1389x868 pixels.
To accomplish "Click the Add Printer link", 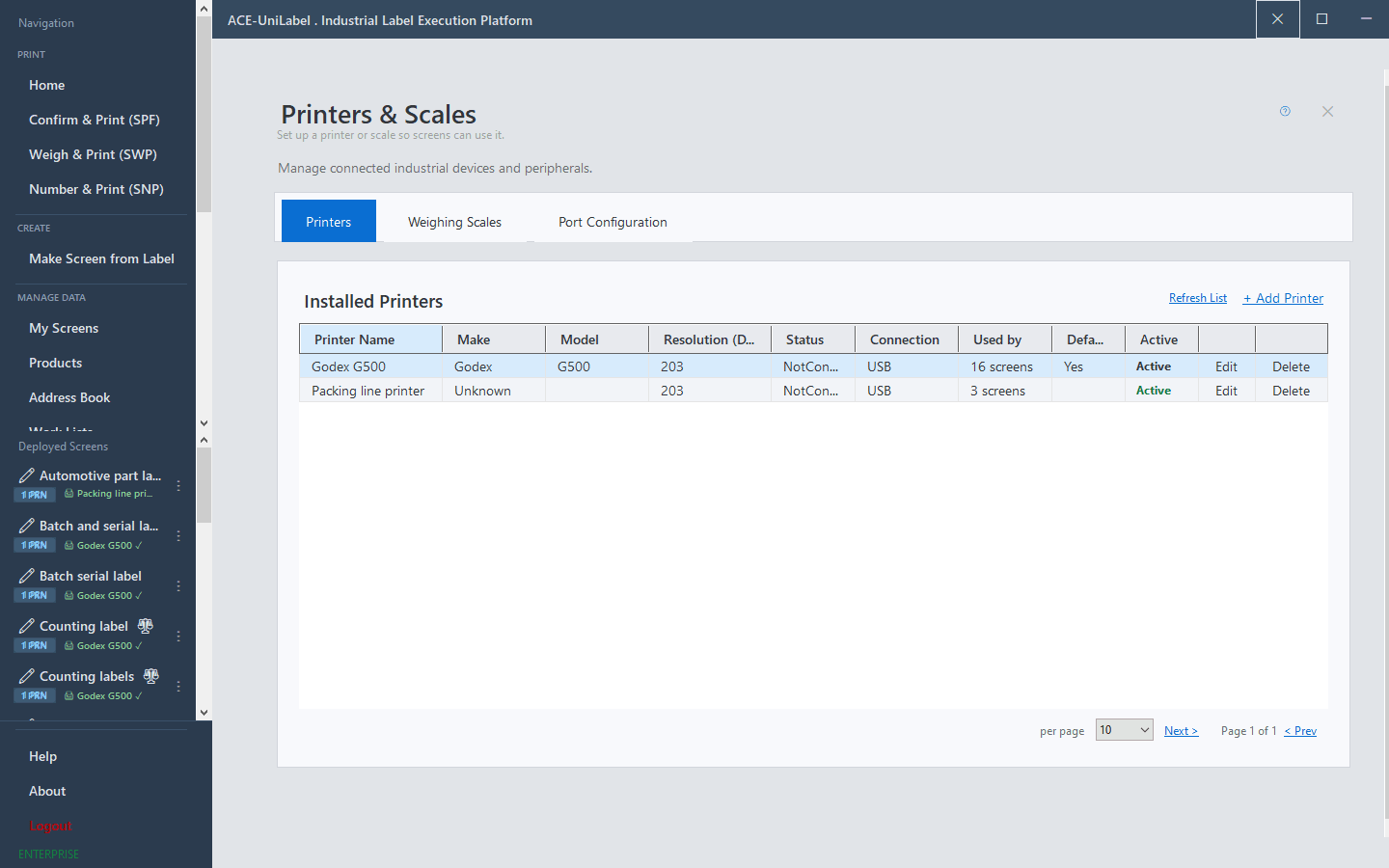I will pyautogui.click(x=1283, y=298).
